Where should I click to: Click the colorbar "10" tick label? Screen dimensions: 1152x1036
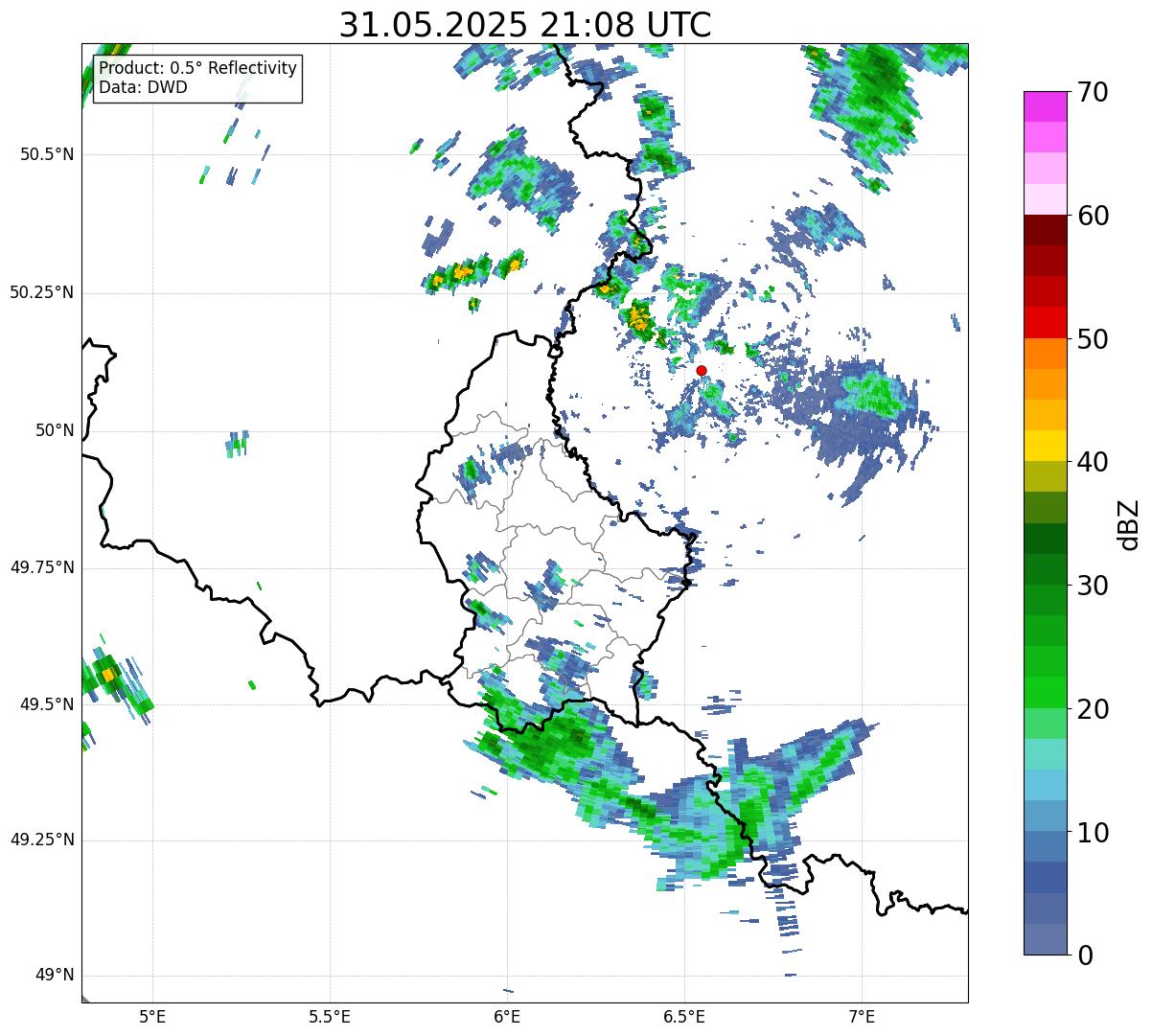pos(1093,832)
